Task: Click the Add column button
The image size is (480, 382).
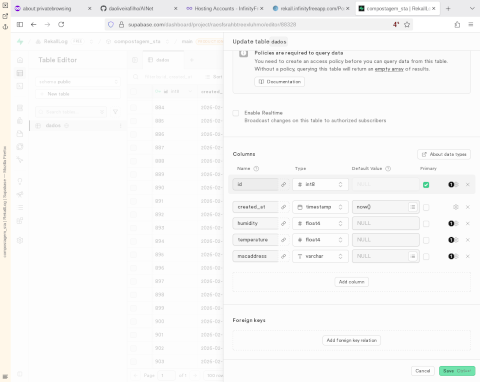Action: (x=352, y=282)
